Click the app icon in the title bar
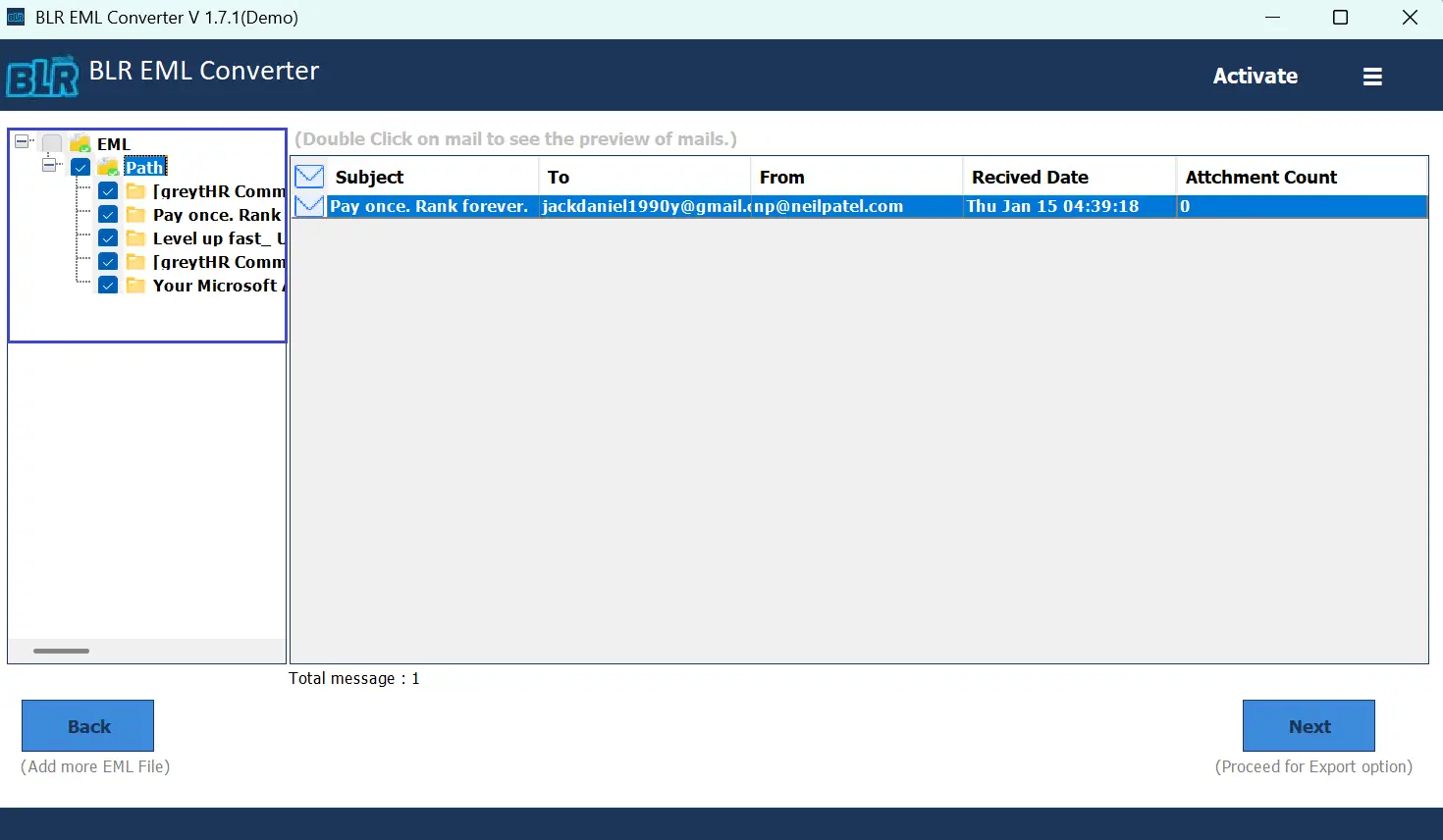This screenshot has width=1443, height=840. click(x=15, y=17)
